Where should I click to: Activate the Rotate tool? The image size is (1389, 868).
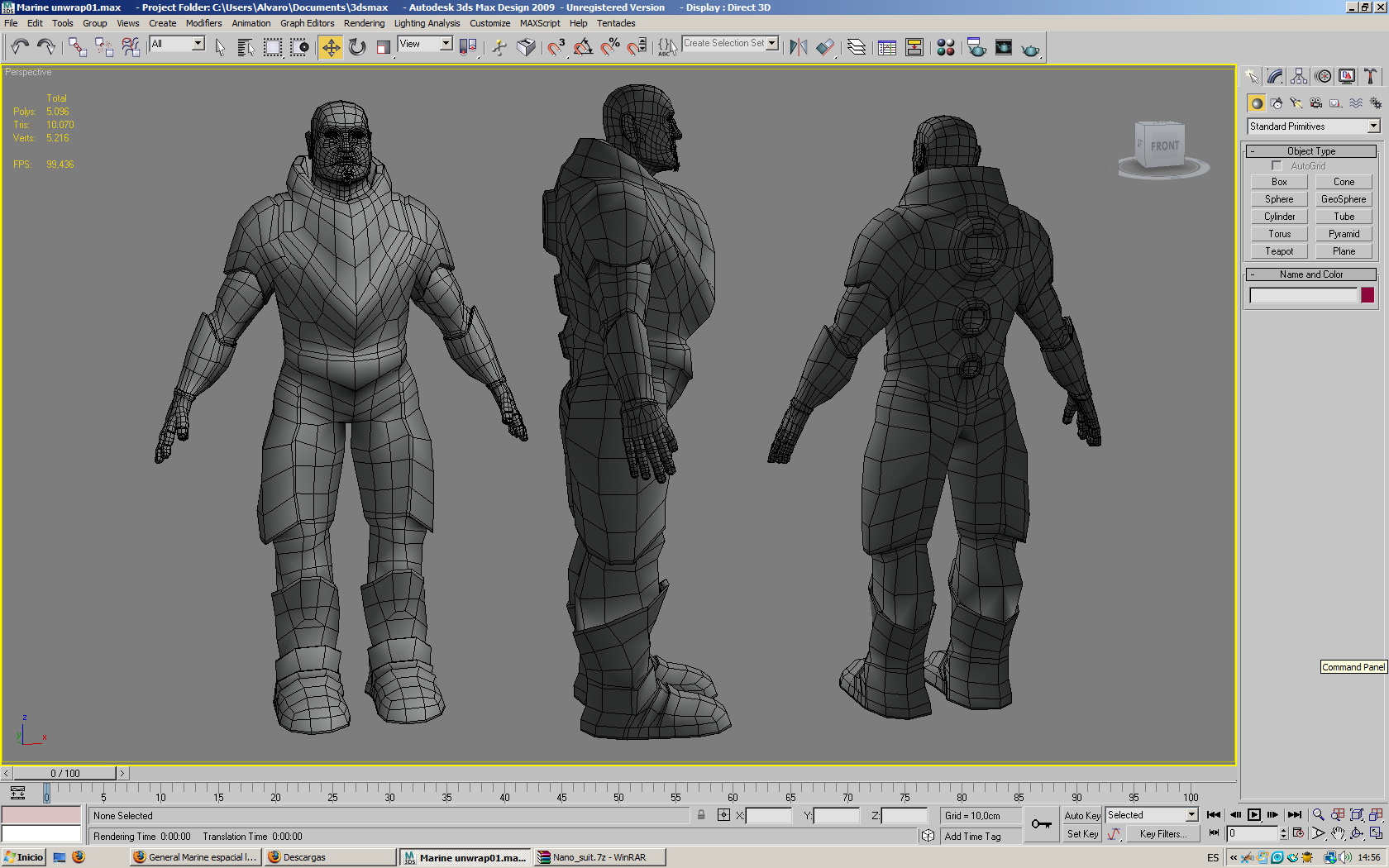[357, 47]
